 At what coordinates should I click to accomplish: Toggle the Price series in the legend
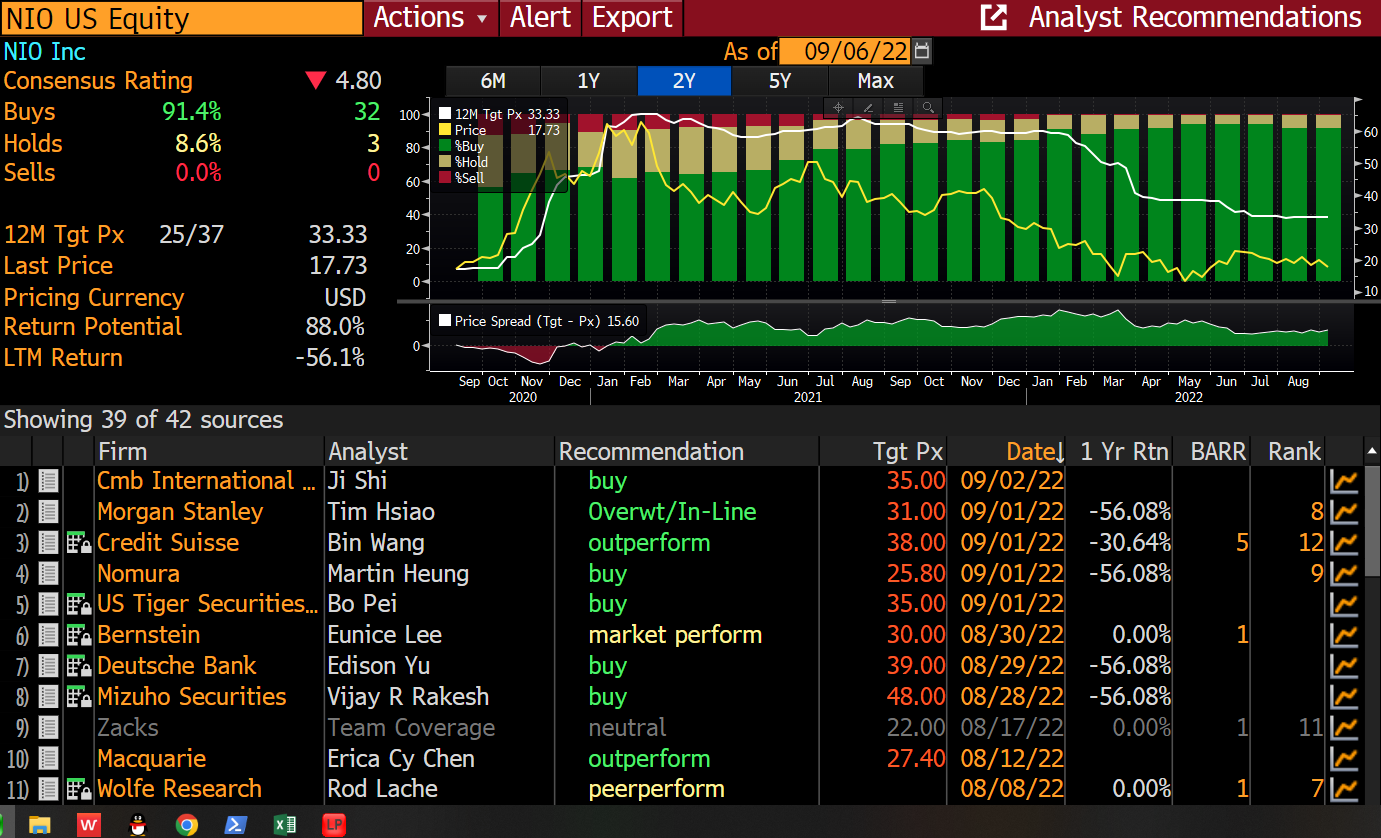pyautogui.click(x=502, y=130)
